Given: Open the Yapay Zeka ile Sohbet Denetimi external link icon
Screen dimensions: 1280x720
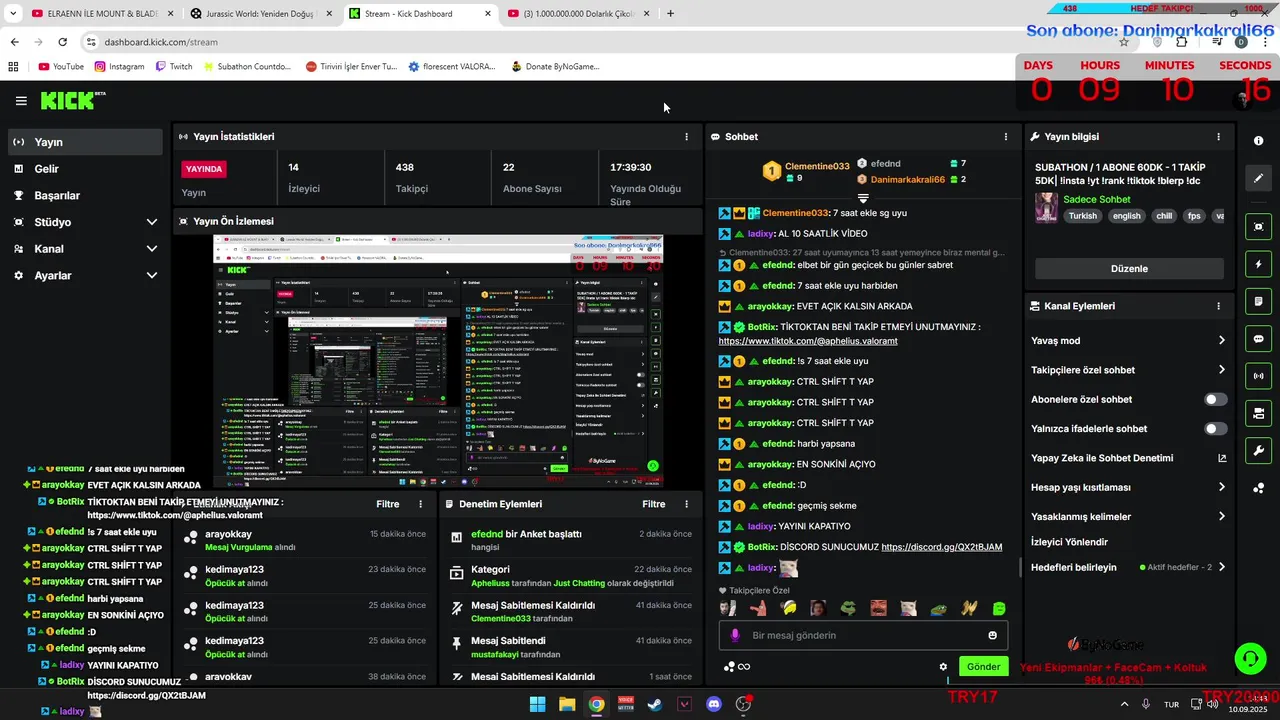Looking at the screenshot, I should pyautogui.click(x=1221, y=458).
